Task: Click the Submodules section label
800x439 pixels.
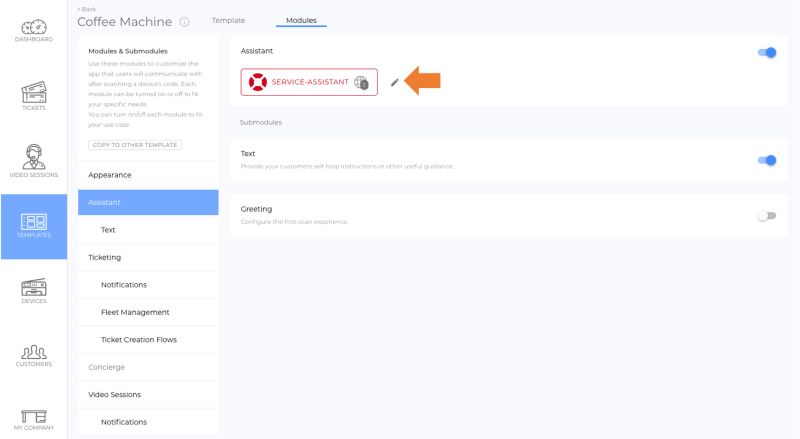Action: pyautogui.click(x=261, y=123)
